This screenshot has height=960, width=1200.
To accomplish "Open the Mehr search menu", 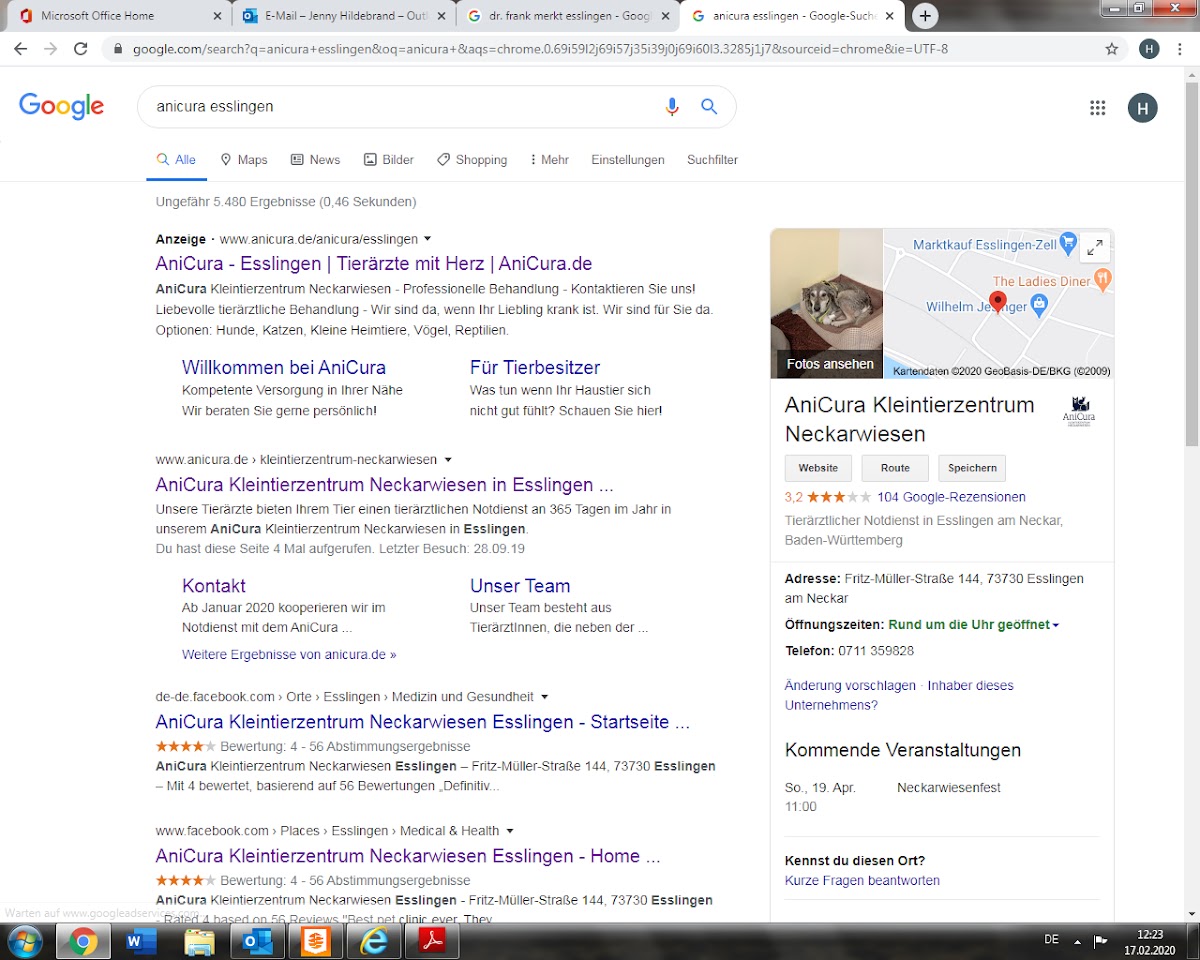I will pos(549,160).
